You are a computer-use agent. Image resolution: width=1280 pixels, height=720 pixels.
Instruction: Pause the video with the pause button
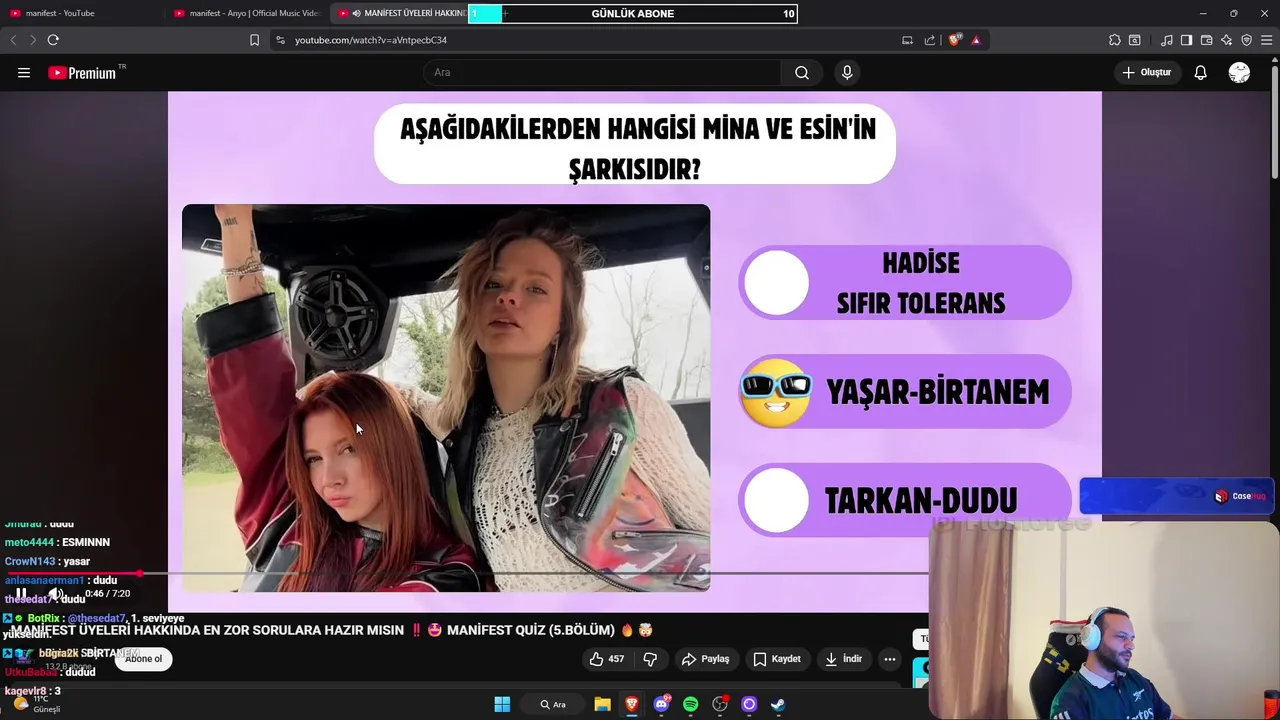click(x=21, y=594)
